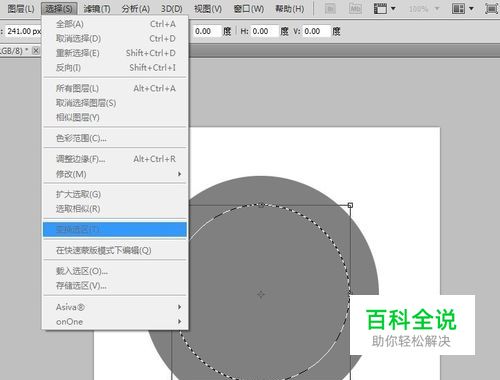Screen dimensions: 500x380
Task: Click the View Extras icon
Action: pyautogui.click(x=380, y=9)
